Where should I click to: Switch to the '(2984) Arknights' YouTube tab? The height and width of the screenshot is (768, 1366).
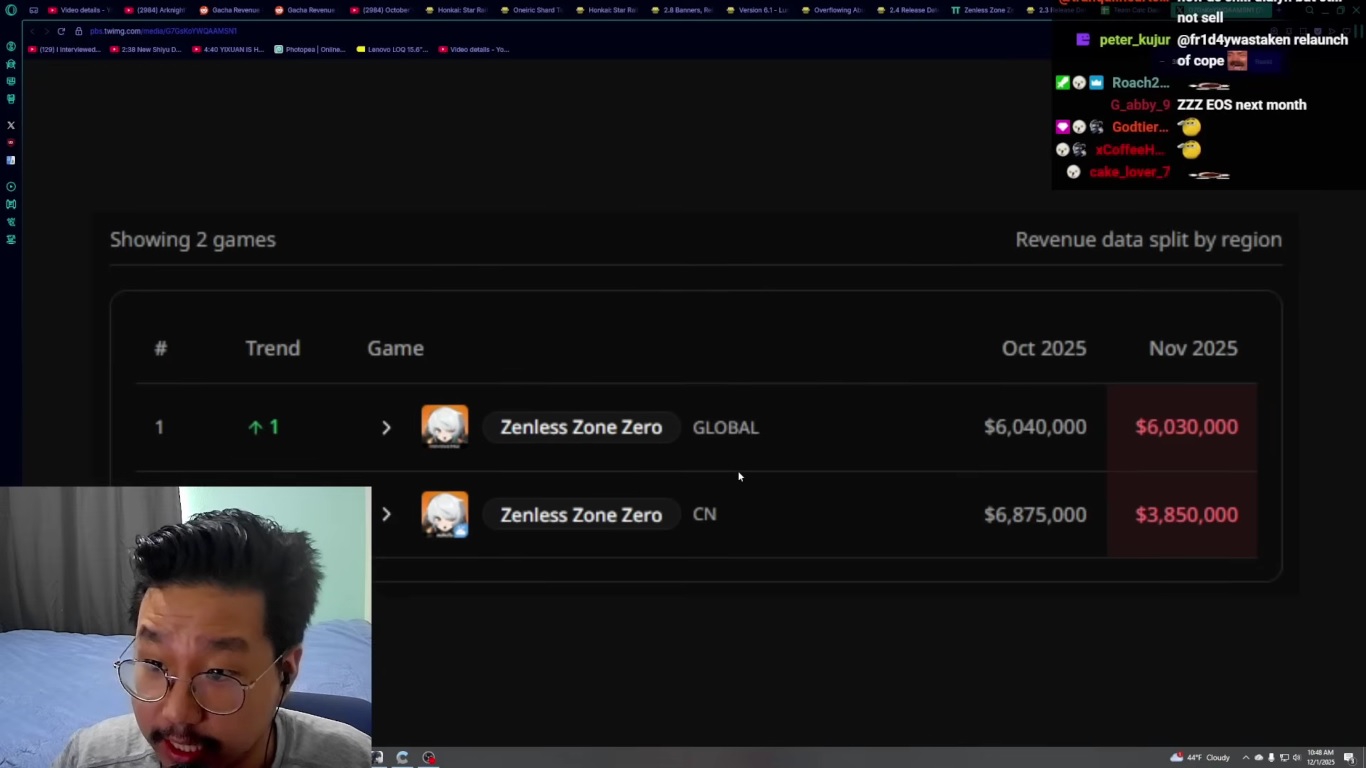point(155,10)
